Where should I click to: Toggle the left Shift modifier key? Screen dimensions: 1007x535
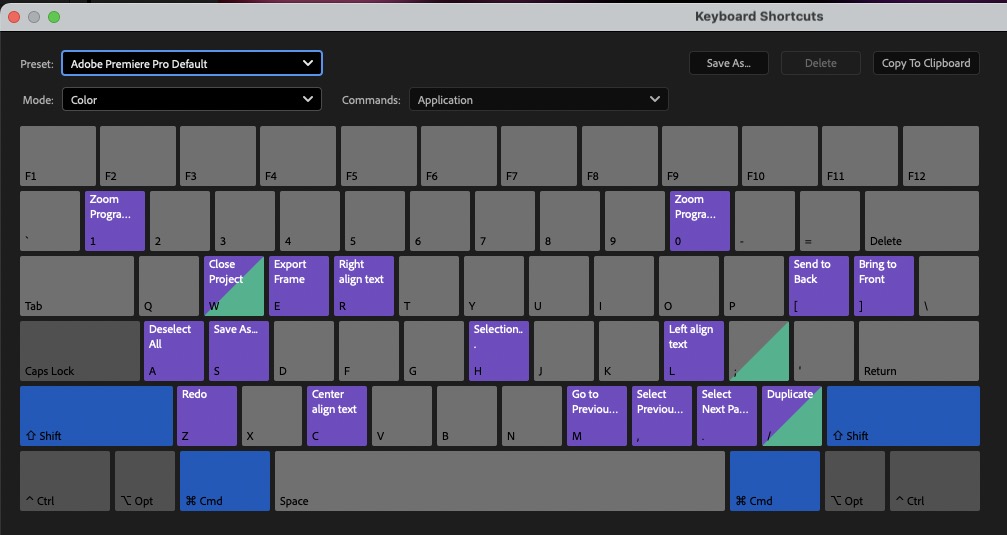coord(96,416)
